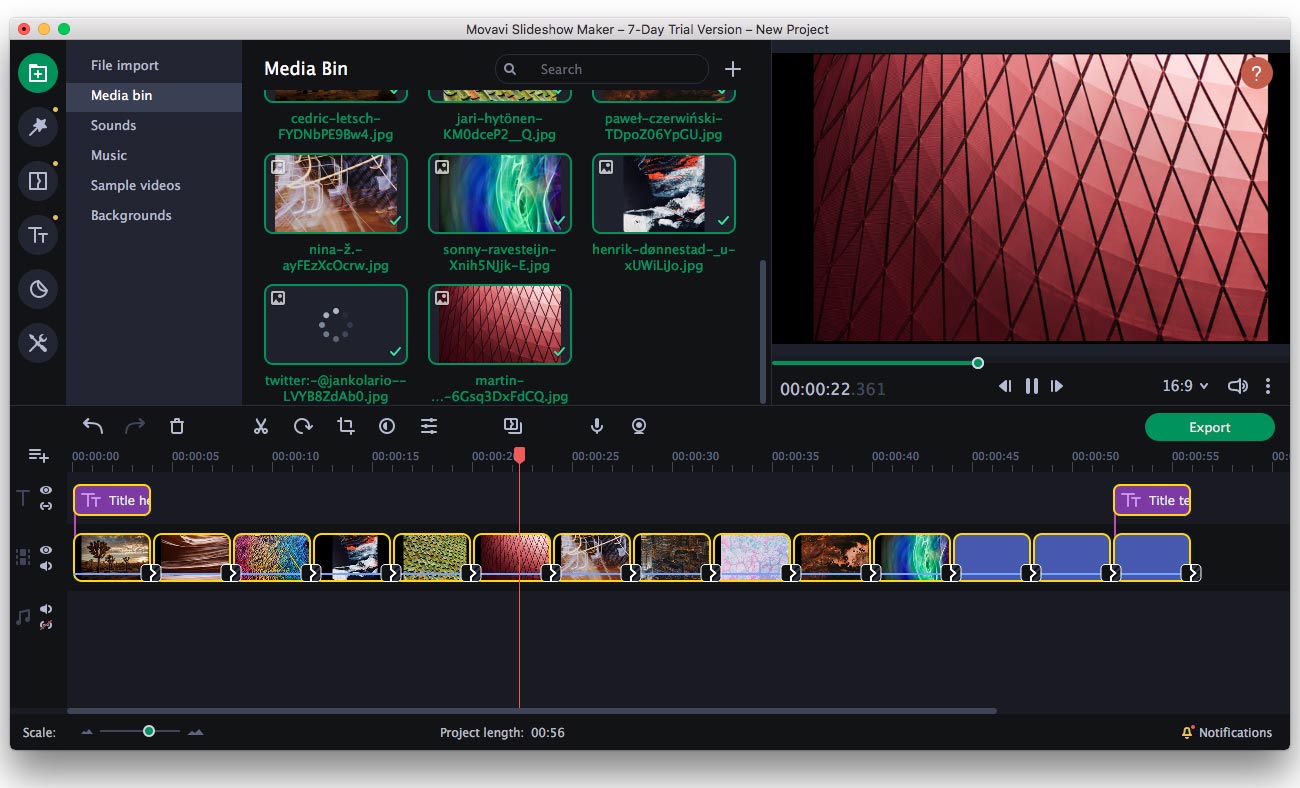
Task: Select the Crop tool on the timeline toolbar
Action: 345,425
